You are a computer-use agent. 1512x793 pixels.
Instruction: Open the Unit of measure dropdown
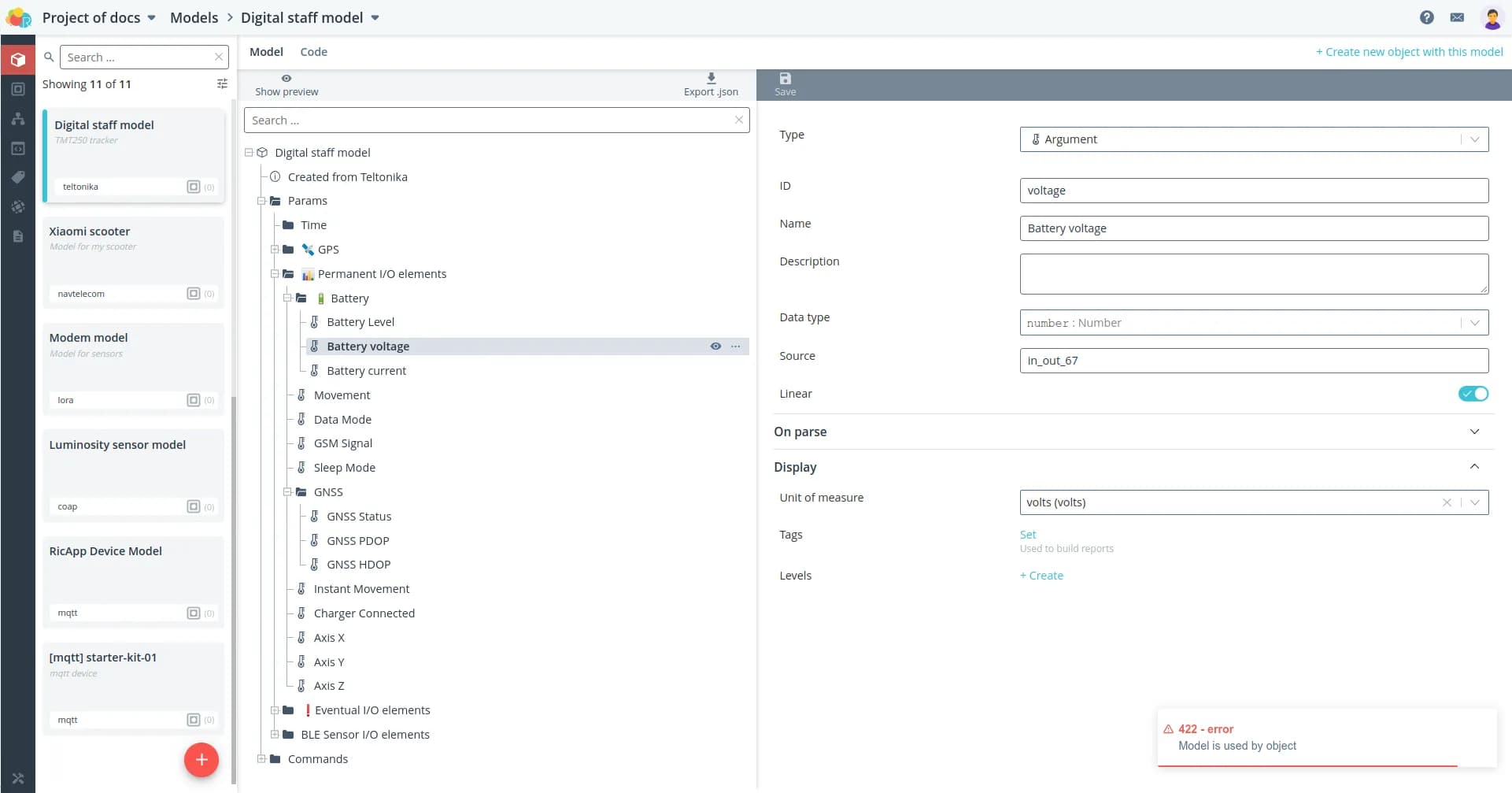point(1474,502)
